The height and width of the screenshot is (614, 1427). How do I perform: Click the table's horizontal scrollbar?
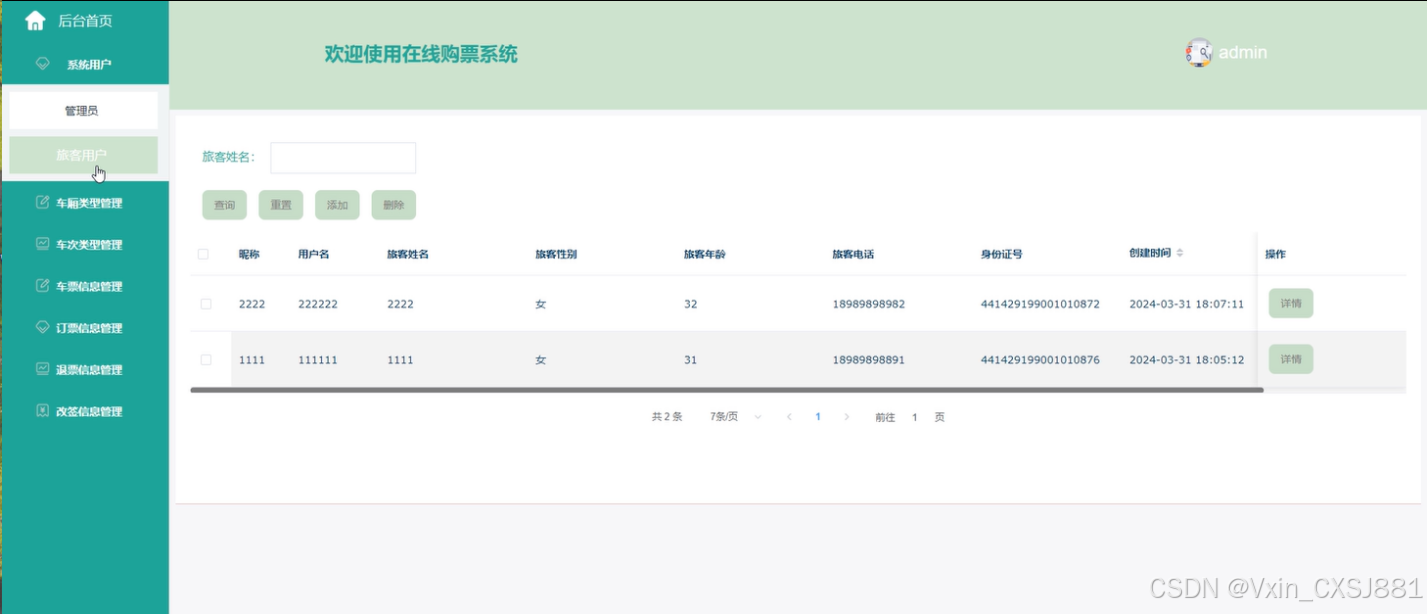pyautogui.click(x=727, y=390)
